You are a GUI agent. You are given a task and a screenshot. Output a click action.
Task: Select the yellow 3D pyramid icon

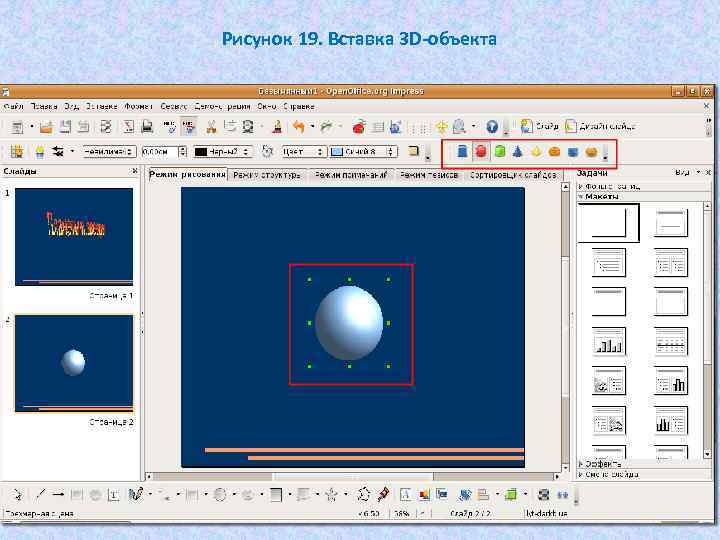(x=536, y=151)
